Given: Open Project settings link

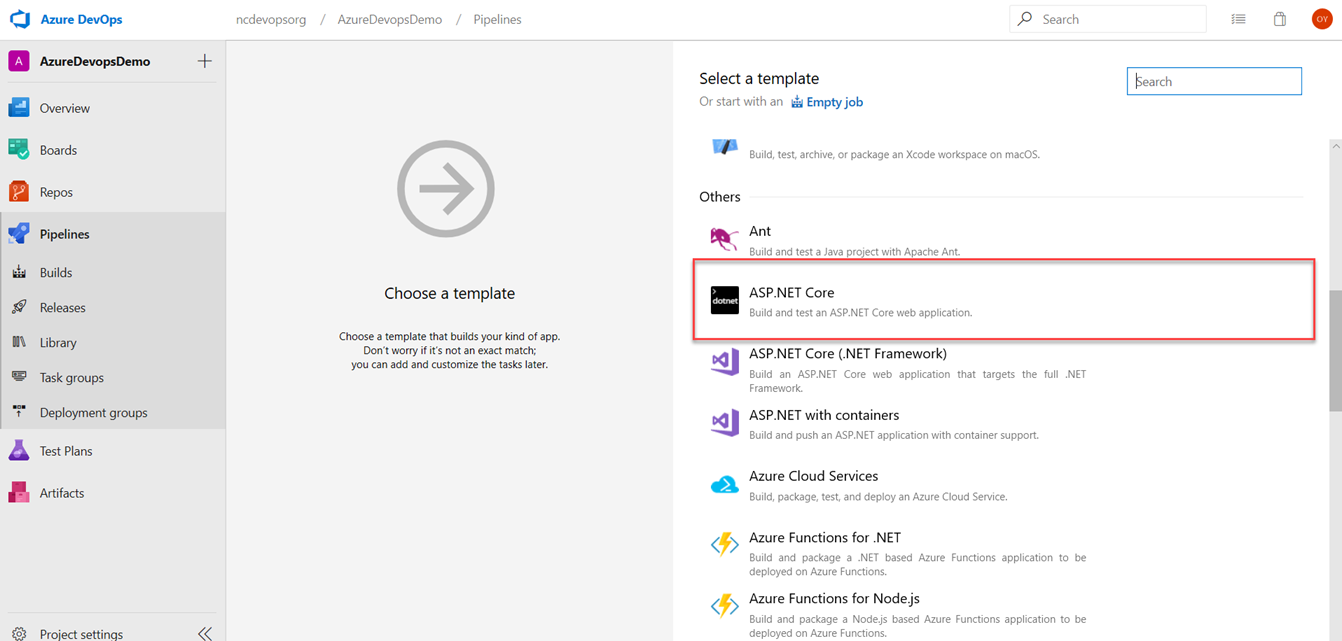Looking at the screenshot, I should pos(82,634).
